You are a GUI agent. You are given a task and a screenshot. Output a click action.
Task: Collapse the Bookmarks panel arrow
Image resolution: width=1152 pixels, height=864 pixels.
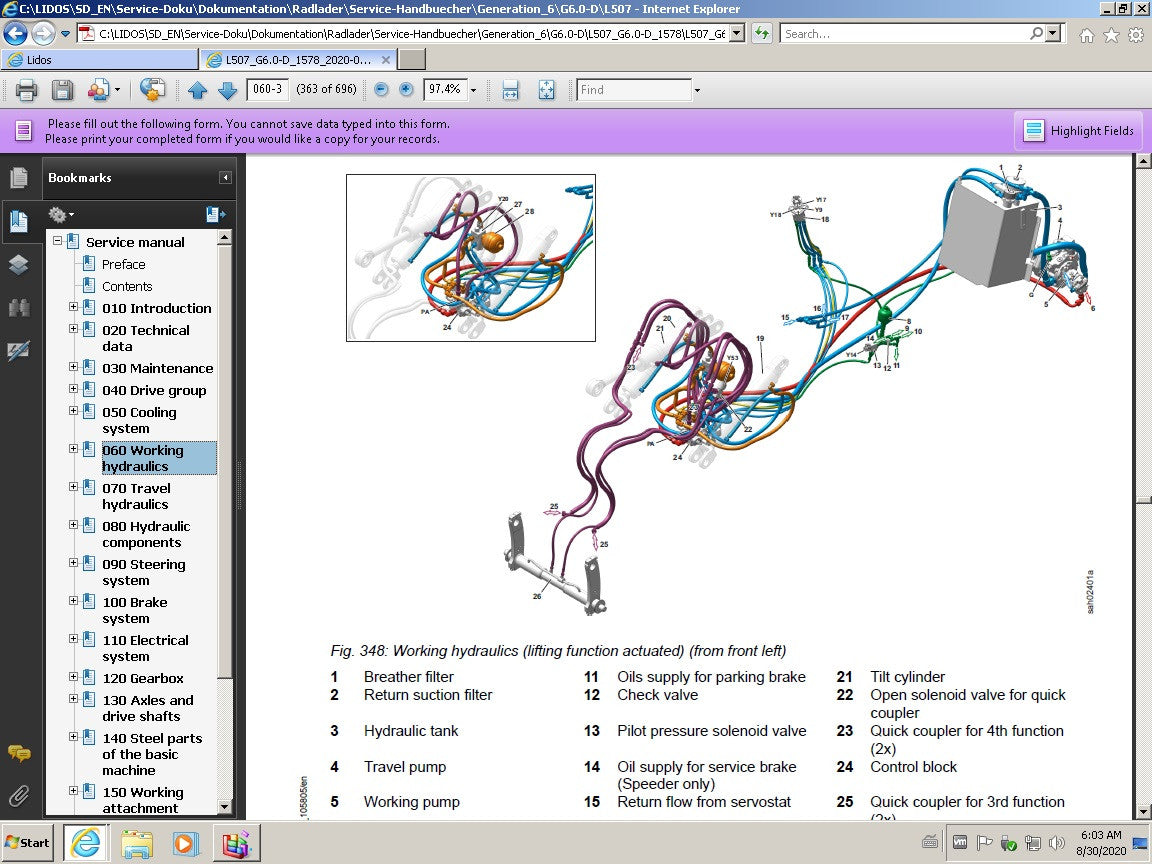click(x=225, y=178)
